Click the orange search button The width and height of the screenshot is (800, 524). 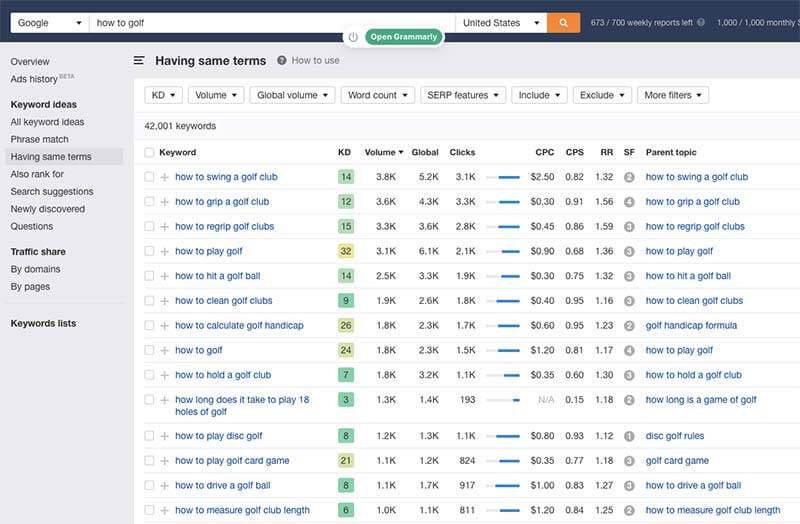tap(564, 22)
